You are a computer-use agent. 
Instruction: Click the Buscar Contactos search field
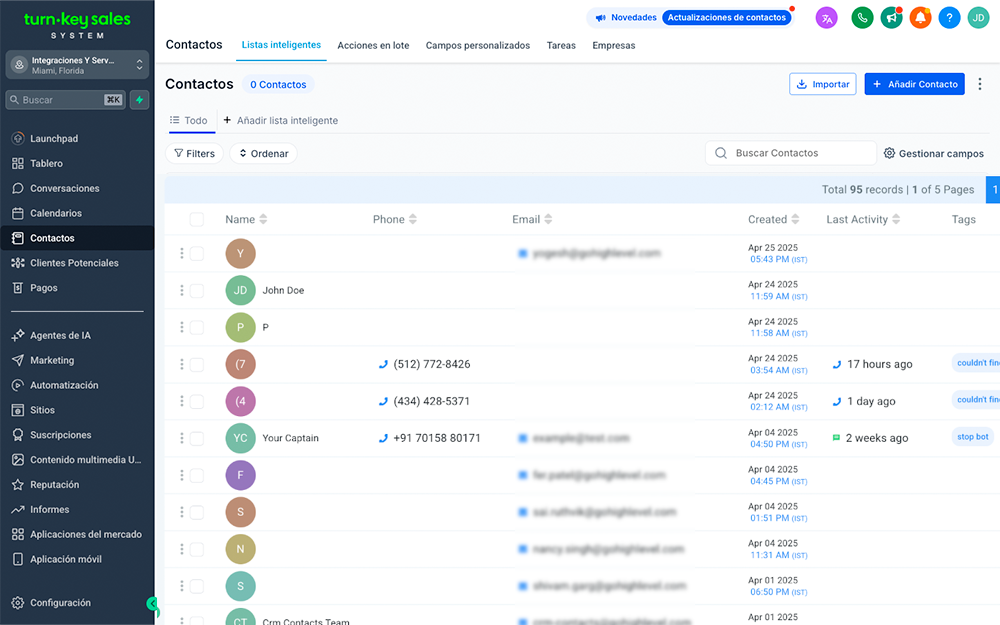(x=791, y=153)
